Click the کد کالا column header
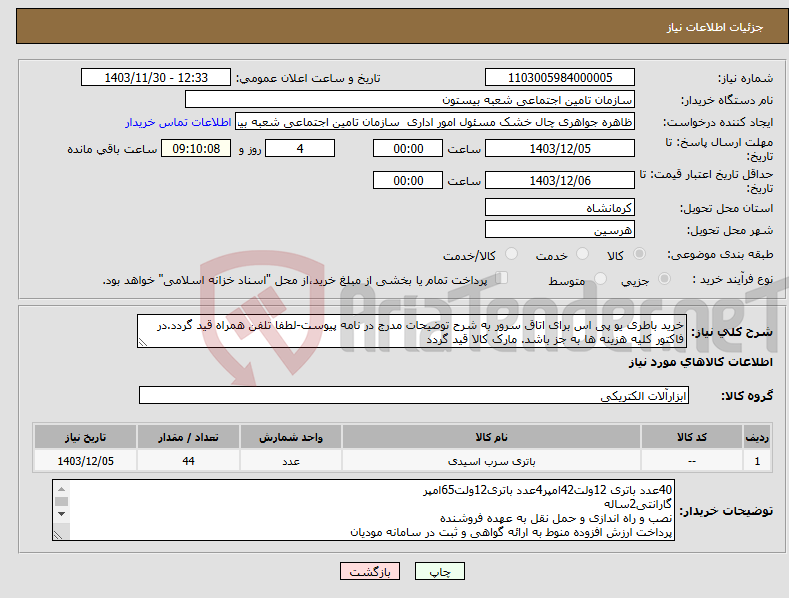 [692, 437]
